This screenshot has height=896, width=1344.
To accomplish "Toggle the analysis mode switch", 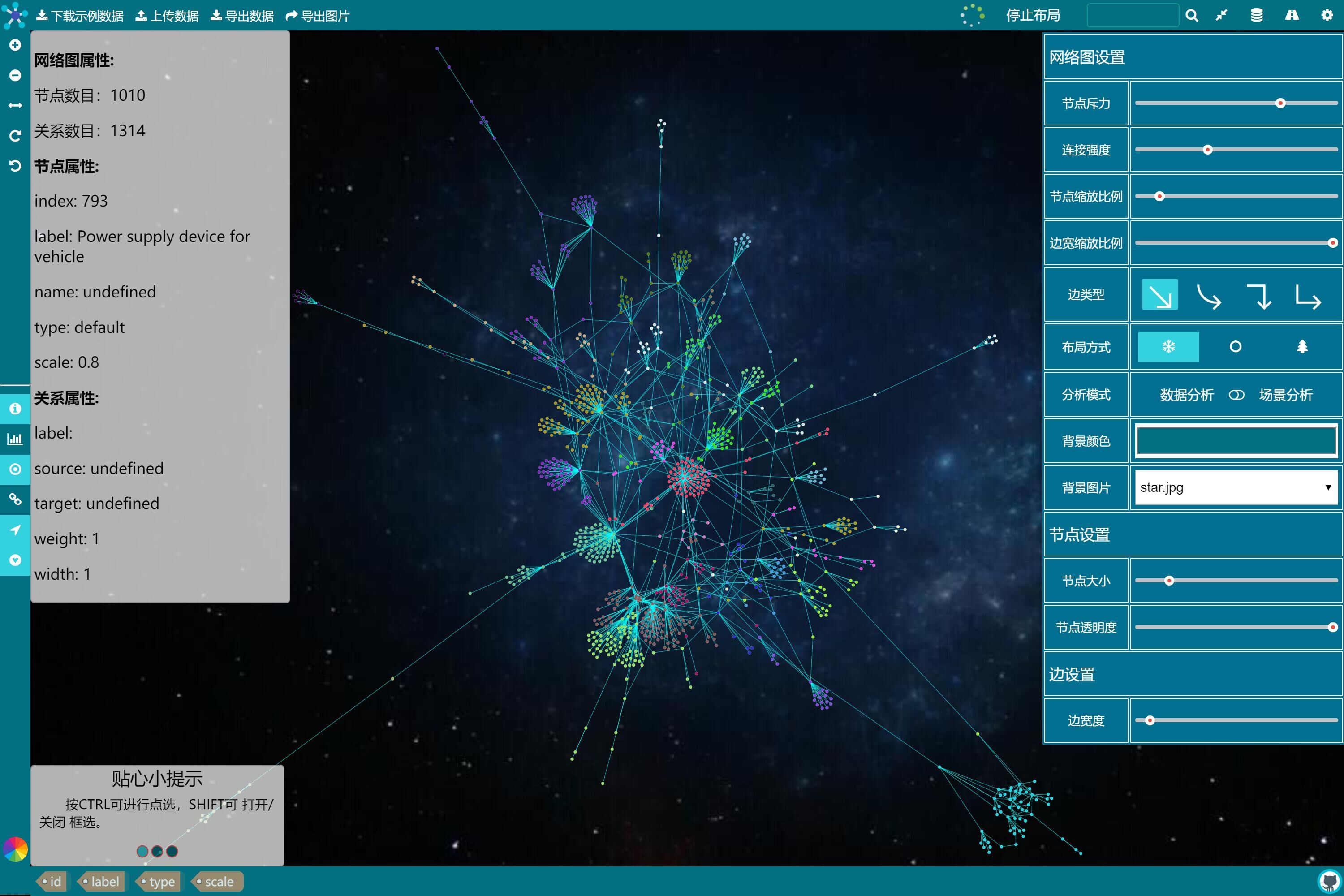I will click(x=1236, y=395).
